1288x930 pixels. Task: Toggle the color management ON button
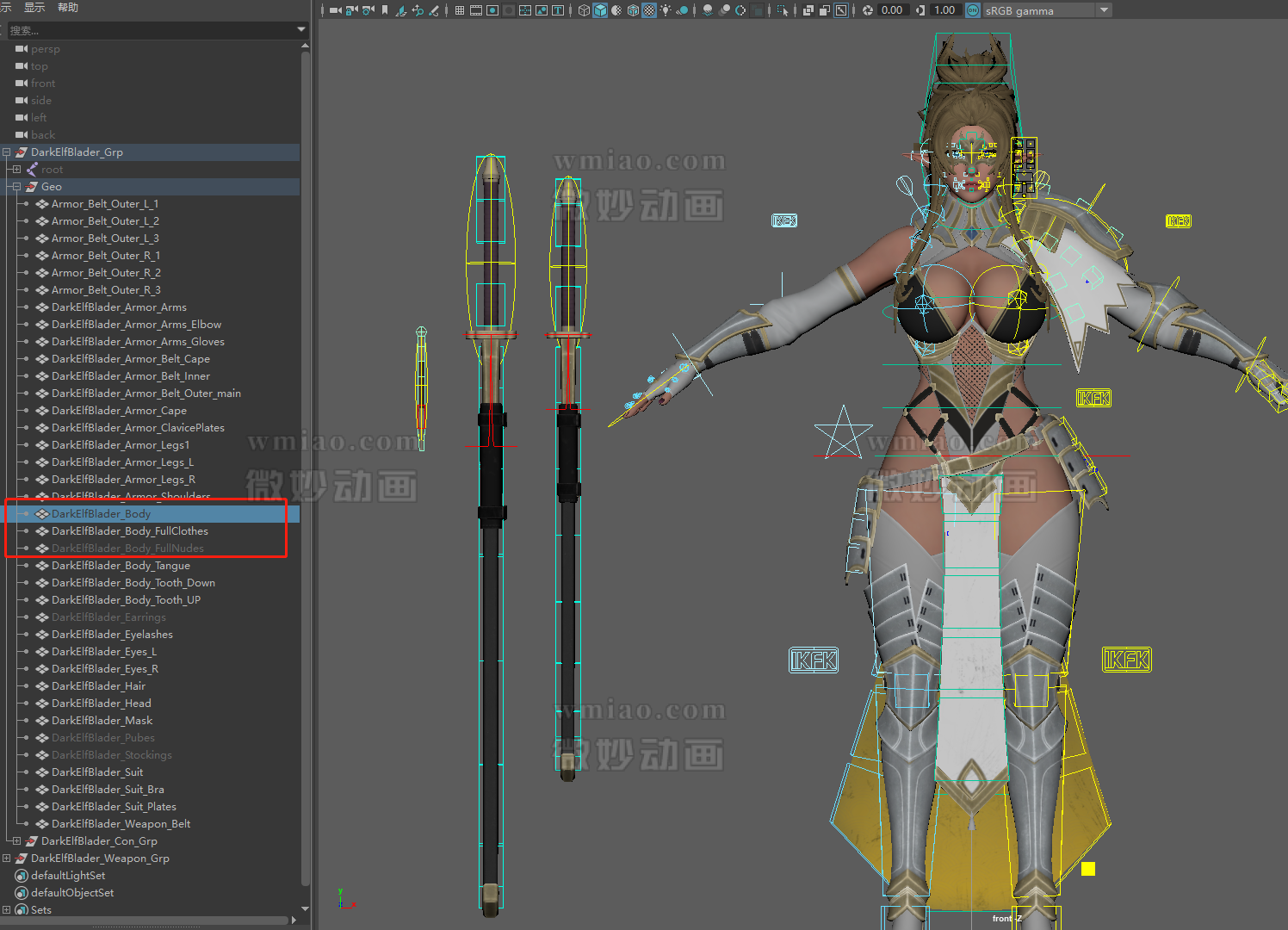[x=973, y=10]
